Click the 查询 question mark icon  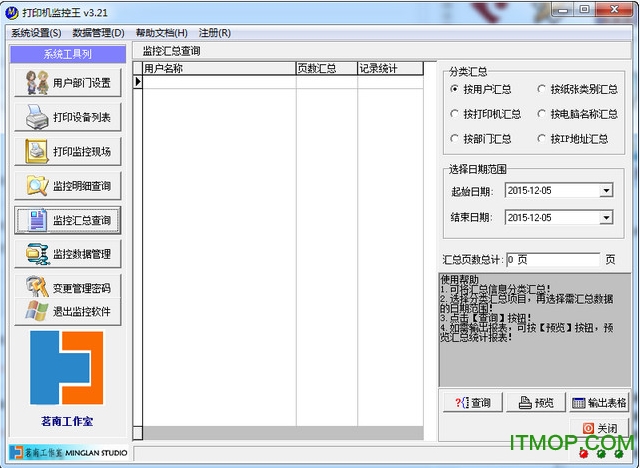click(x=462, y=403)
